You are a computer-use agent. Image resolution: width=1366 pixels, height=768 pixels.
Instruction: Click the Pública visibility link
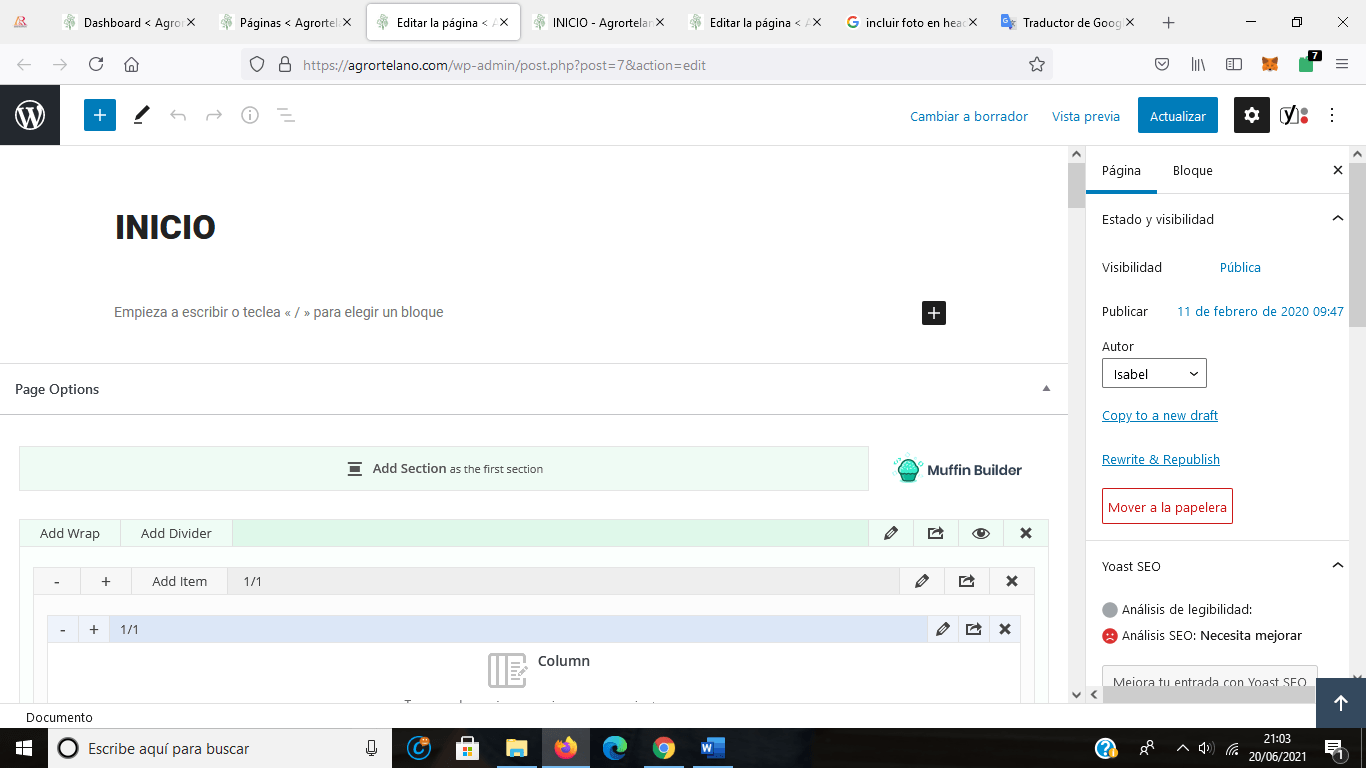[x=1240, y=267]
